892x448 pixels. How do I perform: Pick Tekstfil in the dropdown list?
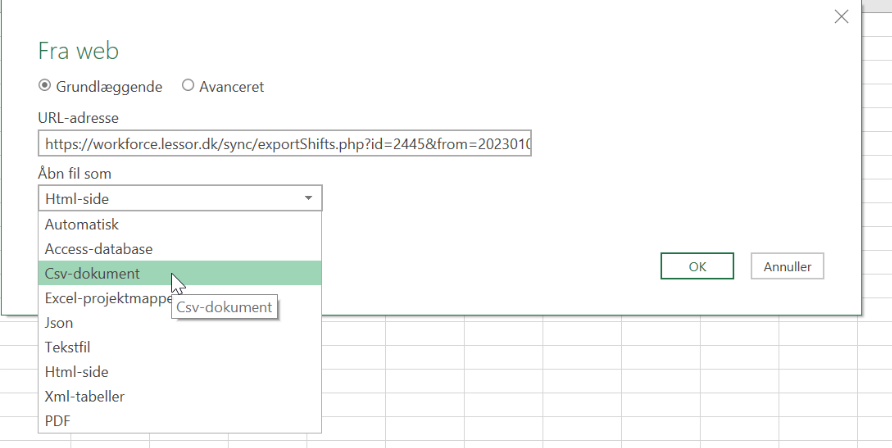coord(68,347)
